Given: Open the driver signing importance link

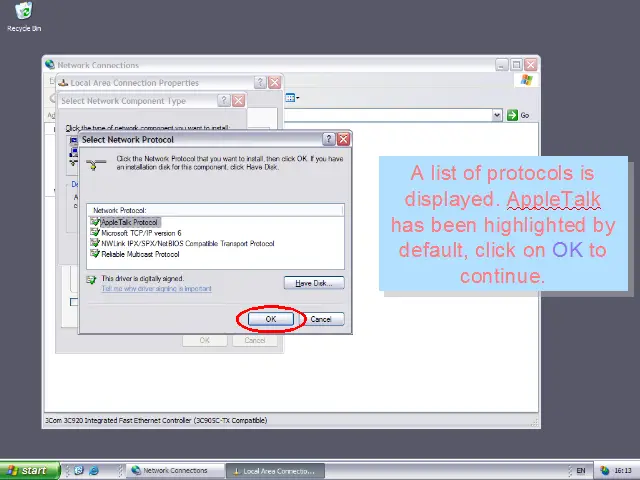Looking at the screenshot, I should tap(156, 289).
